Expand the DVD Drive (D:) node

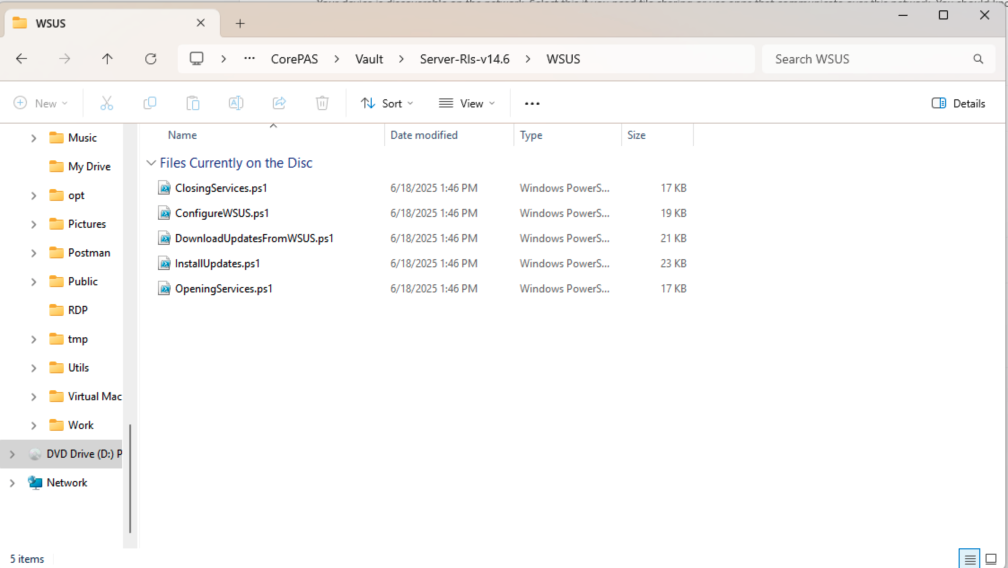[12, 454]
